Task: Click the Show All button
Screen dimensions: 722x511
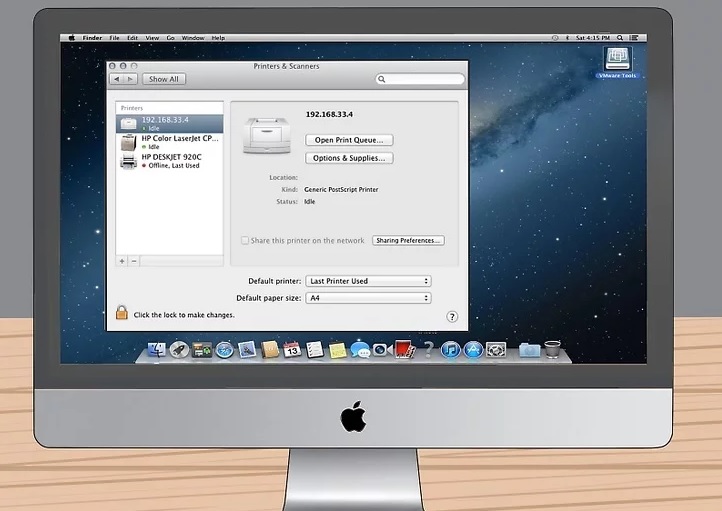Action: click(164, 79)
